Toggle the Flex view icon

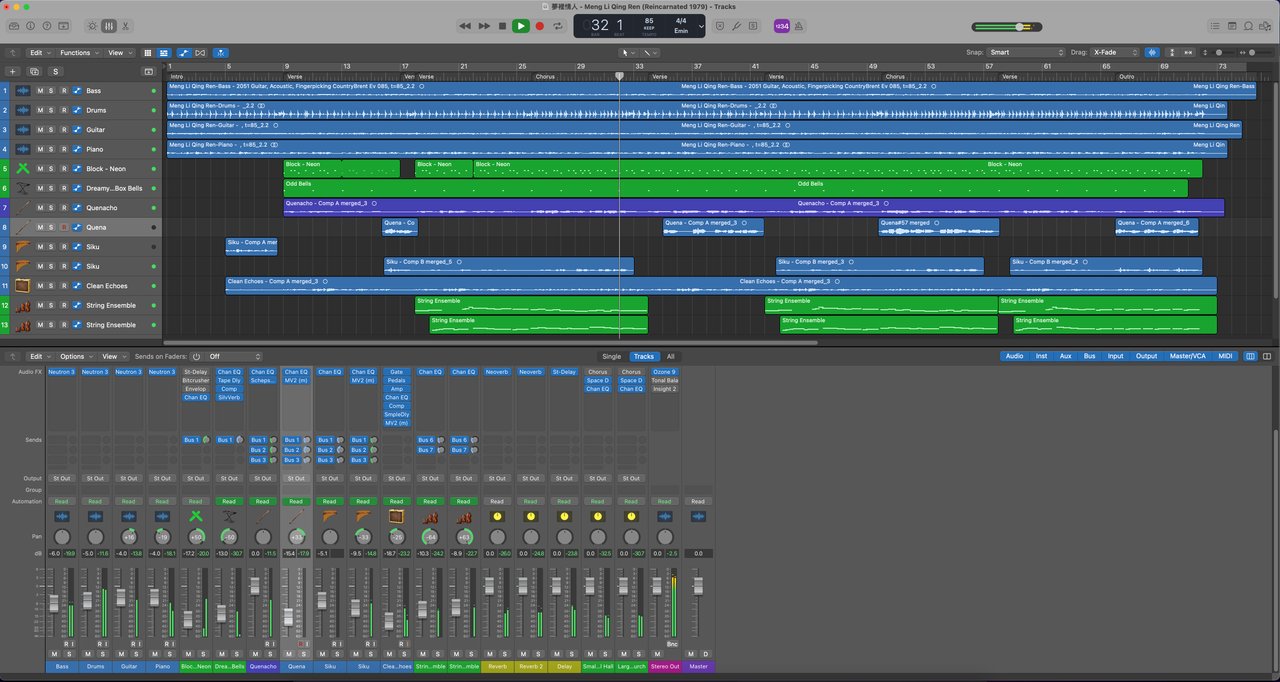(x=201, y=52)
